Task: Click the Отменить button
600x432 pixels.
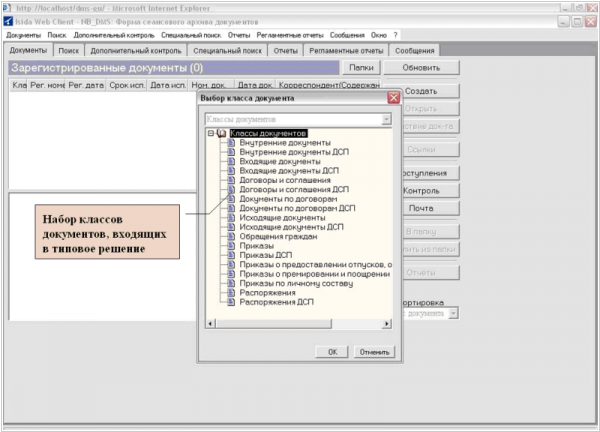Action: coord(368,352)
